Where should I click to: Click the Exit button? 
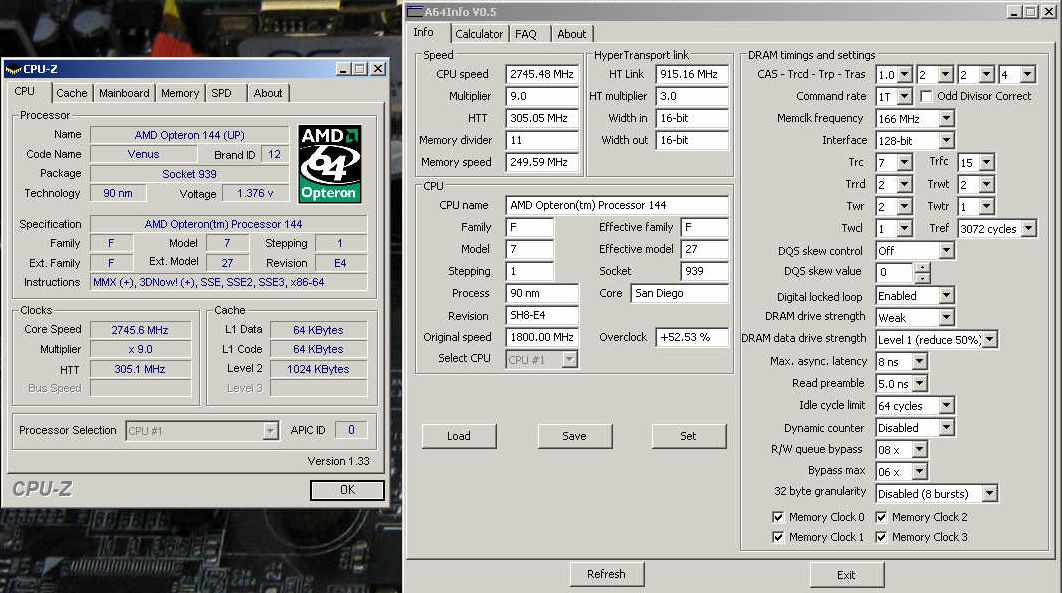click(x=846, y=575)
